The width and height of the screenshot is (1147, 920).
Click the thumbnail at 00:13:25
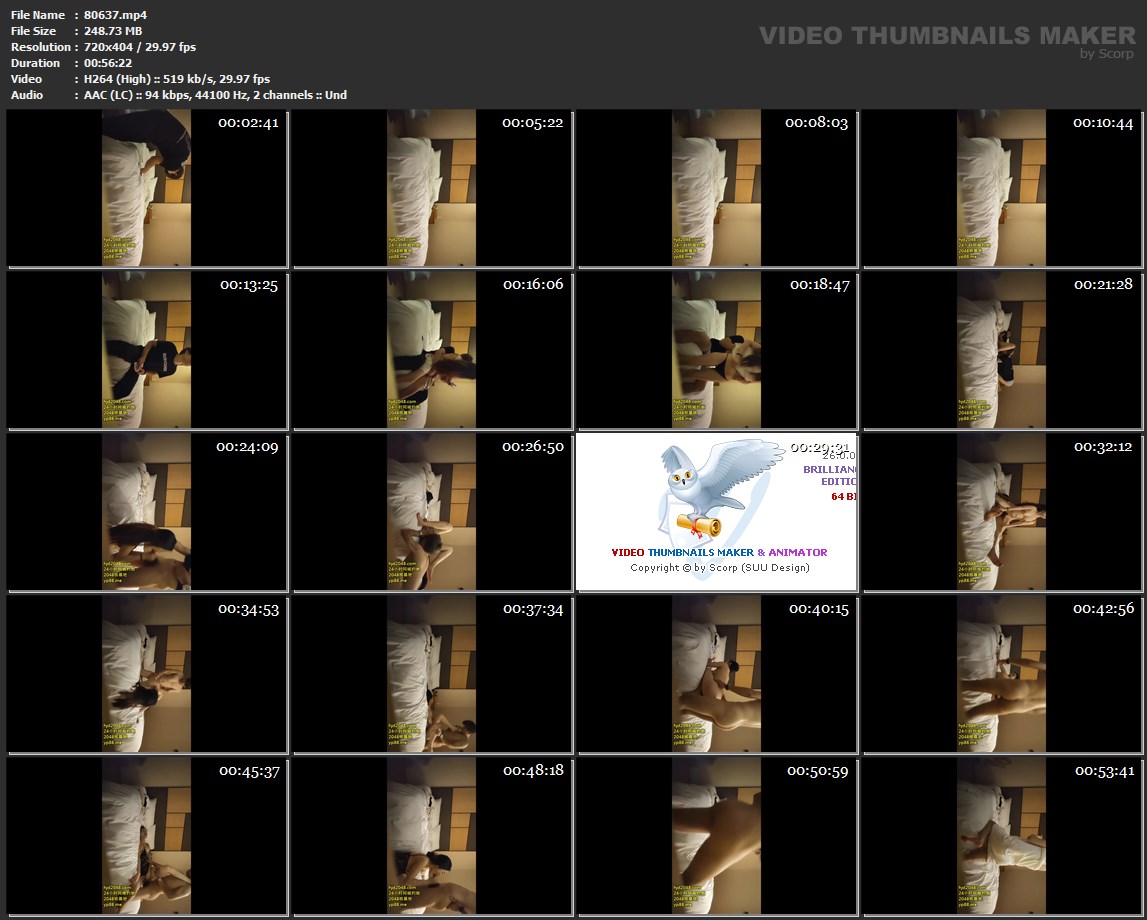pos(146,350)
